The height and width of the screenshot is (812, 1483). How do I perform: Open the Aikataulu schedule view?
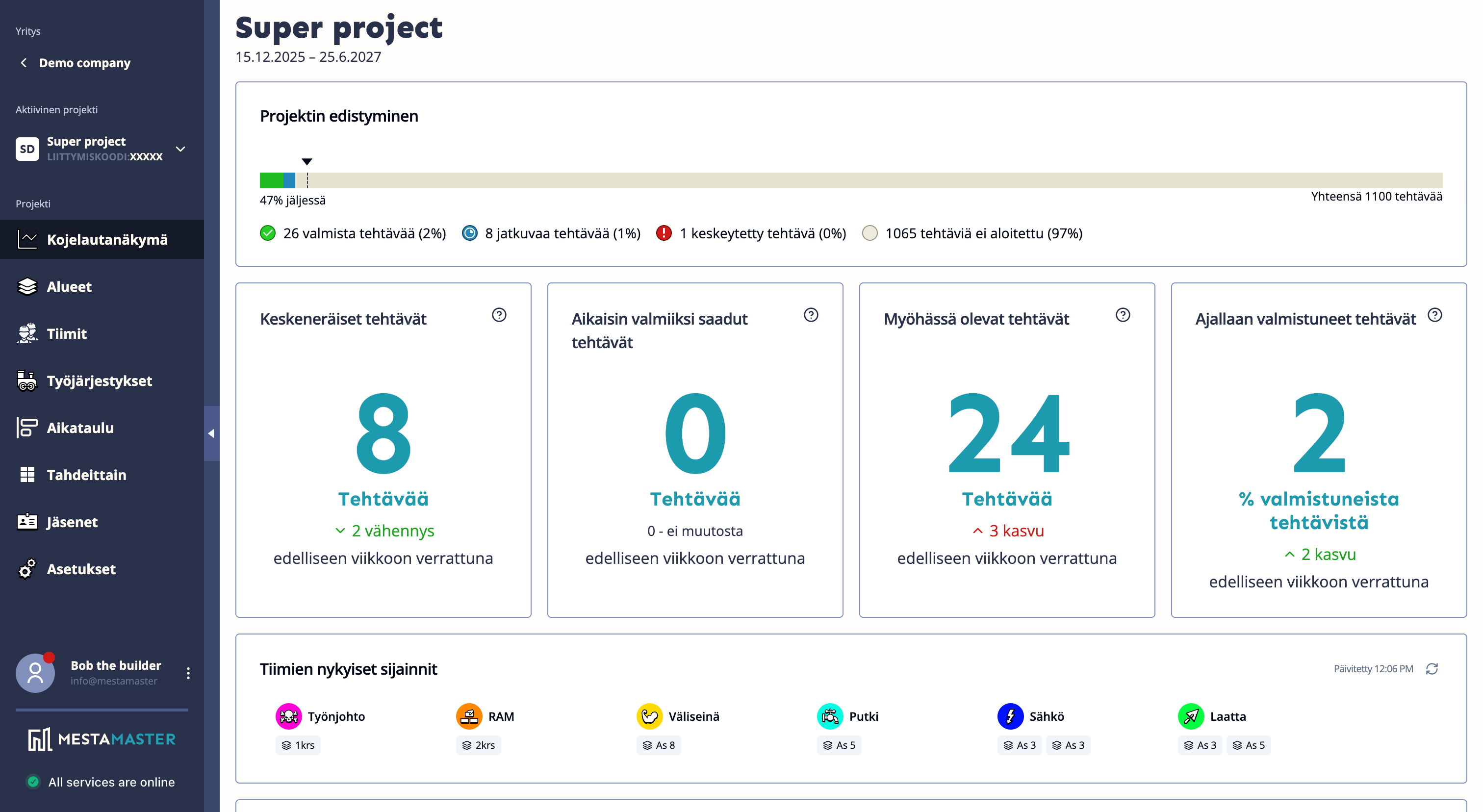coord(80,428)
